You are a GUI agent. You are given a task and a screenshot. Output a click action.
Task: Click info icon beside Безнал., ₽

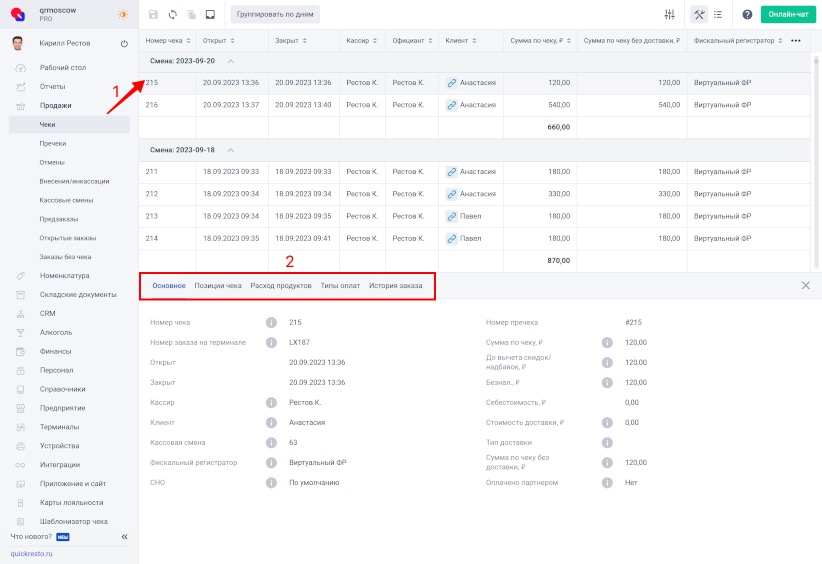coord(607,383)
